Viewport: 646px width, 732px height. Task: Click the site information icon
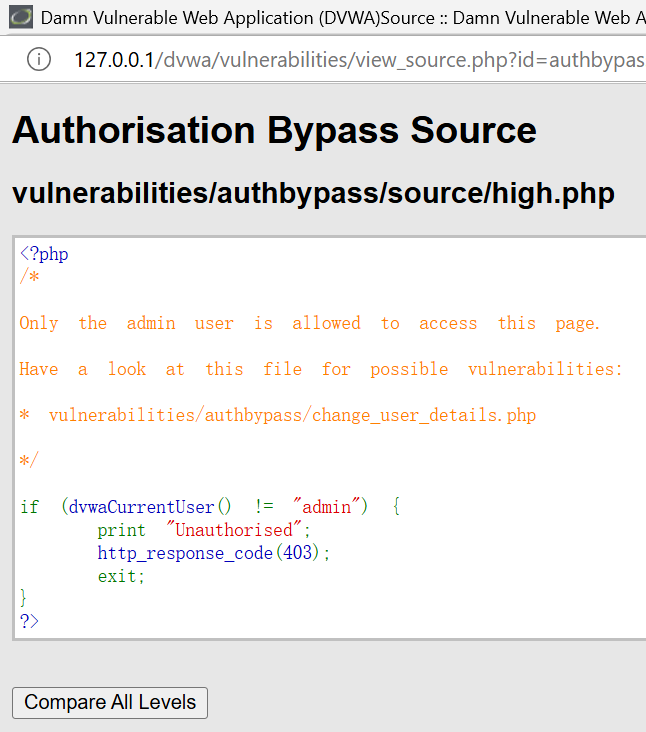39,59
